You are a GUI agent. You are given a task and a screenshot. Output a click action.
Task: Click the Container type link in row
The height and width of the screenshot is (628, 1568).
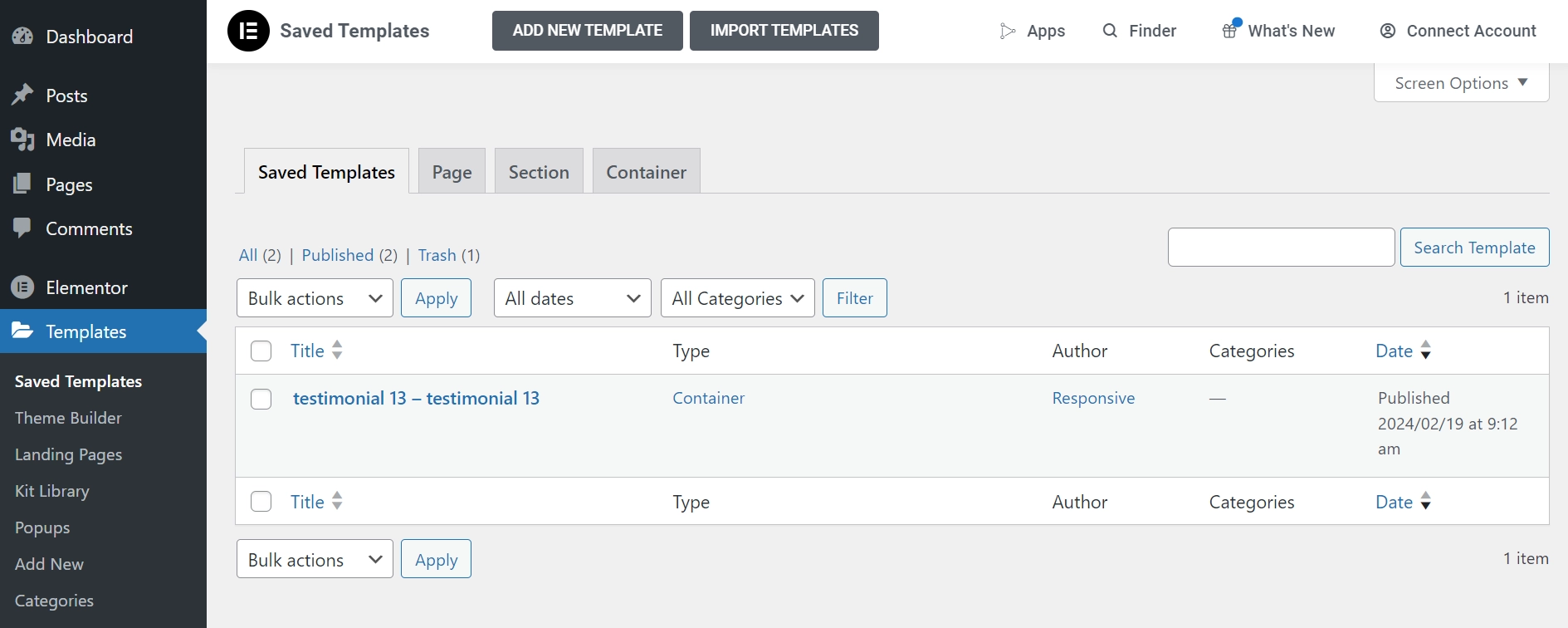pyautogui.click(x=709, y=398)
